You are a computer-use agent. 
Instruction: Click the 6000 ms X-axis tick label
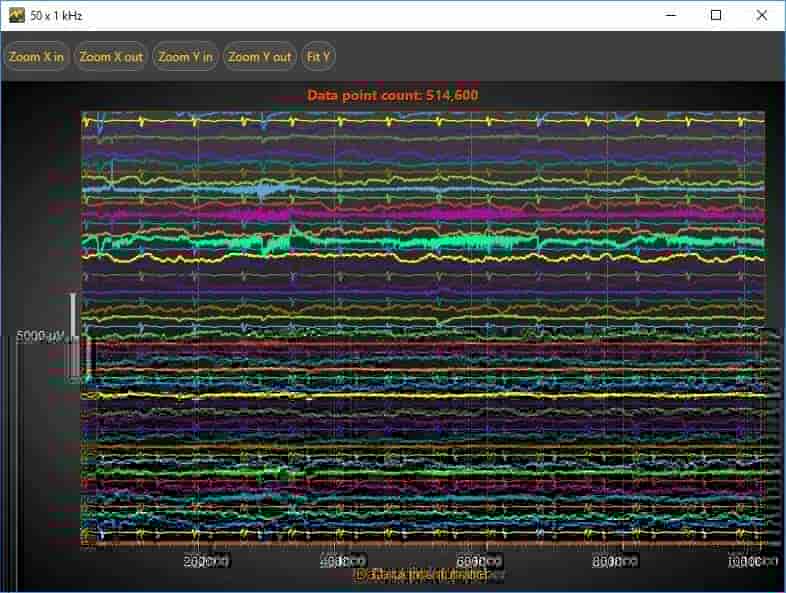(479, 561)
